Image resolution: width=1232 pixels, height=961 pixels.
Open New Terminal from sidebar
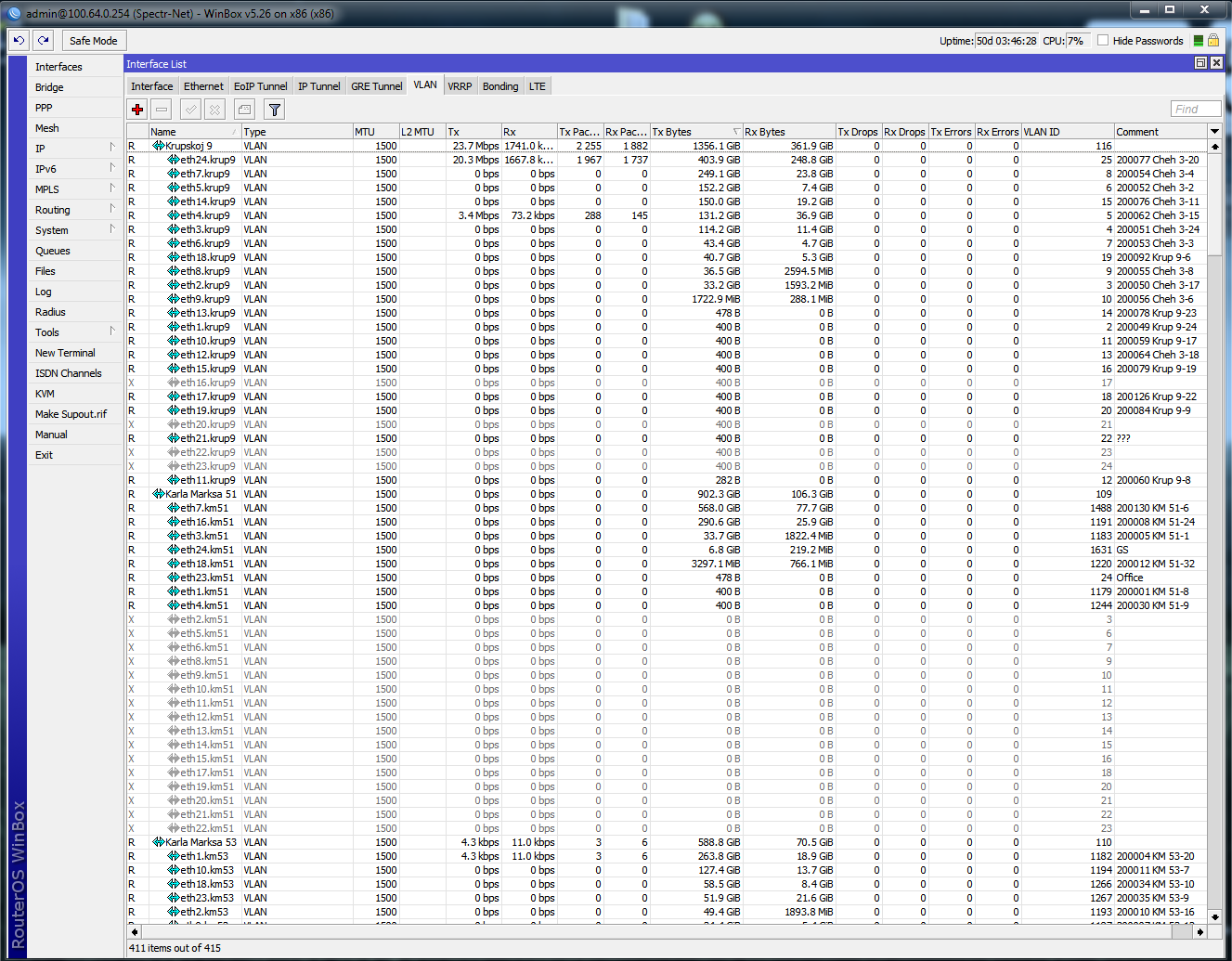tap(65, 353)
